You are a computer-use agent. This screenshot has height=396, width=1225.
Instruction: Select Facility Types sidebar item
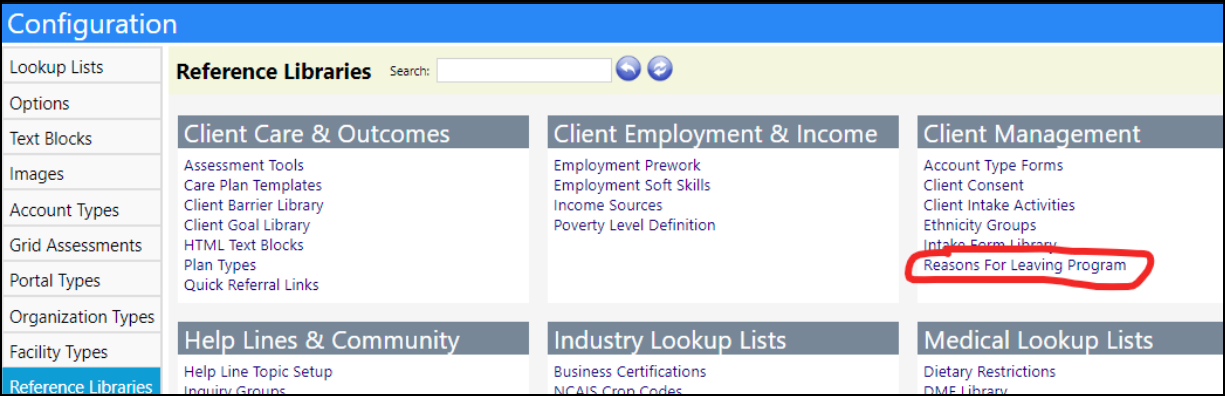(x=82, y=352)
